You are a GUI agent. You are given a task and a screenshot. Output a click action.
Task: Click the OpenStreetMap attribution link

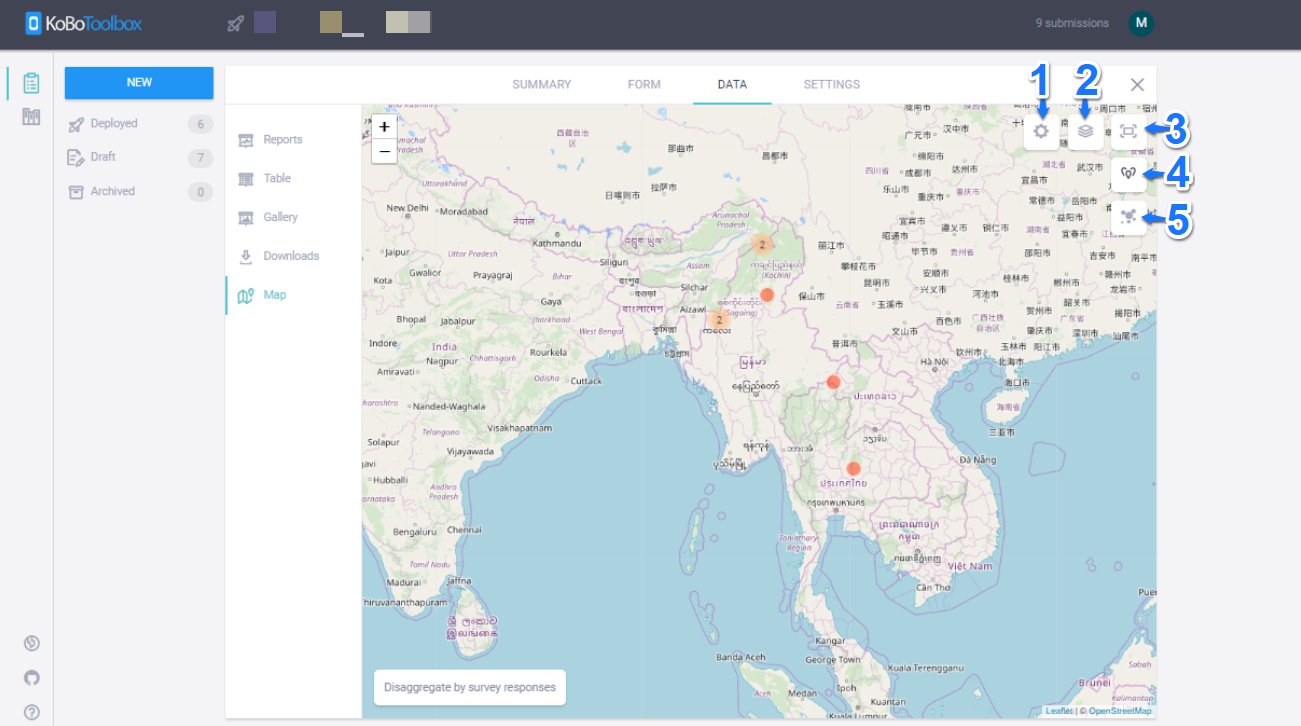[x=1119, y=711]
